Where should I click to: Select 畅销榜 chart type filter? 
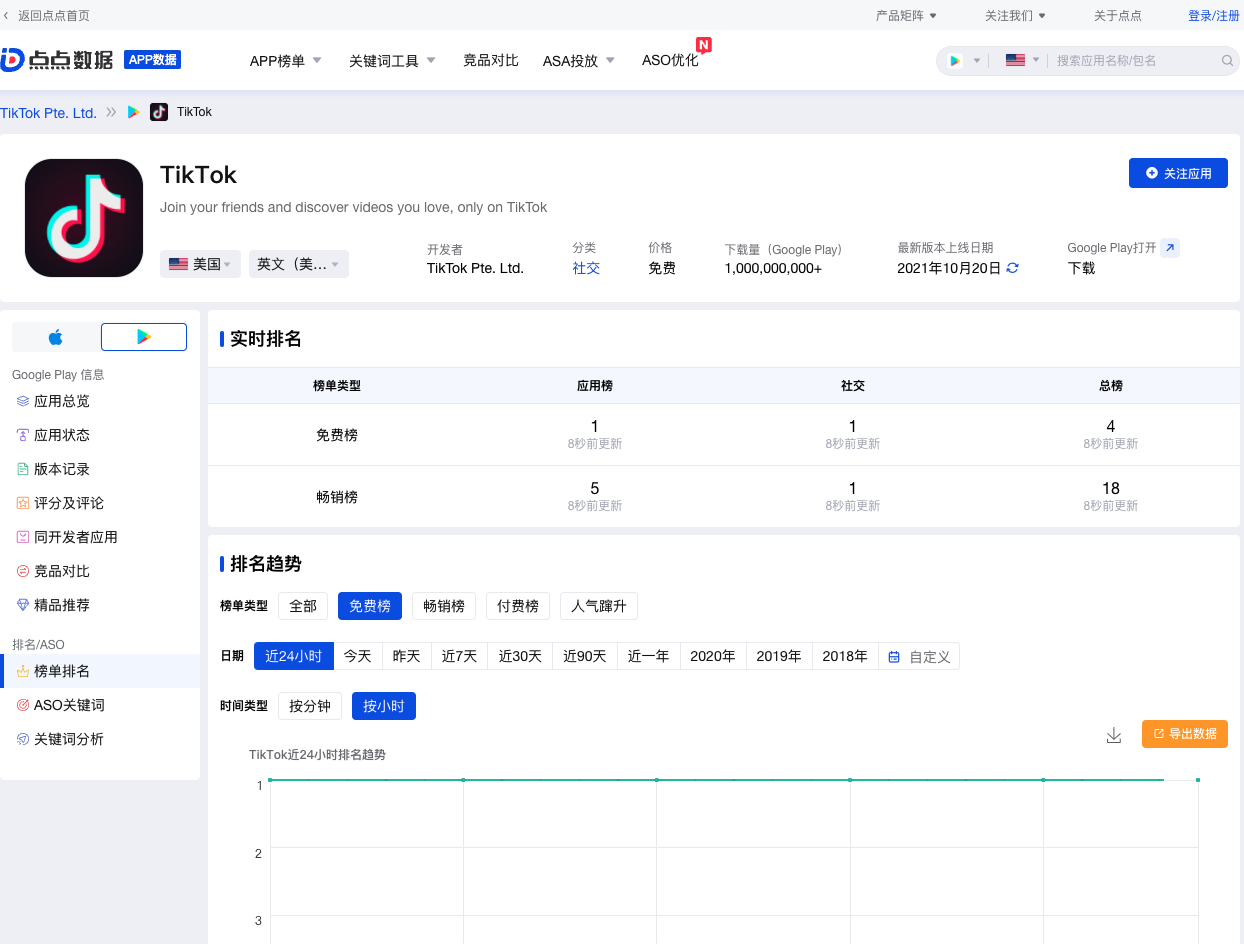[444, 606]
